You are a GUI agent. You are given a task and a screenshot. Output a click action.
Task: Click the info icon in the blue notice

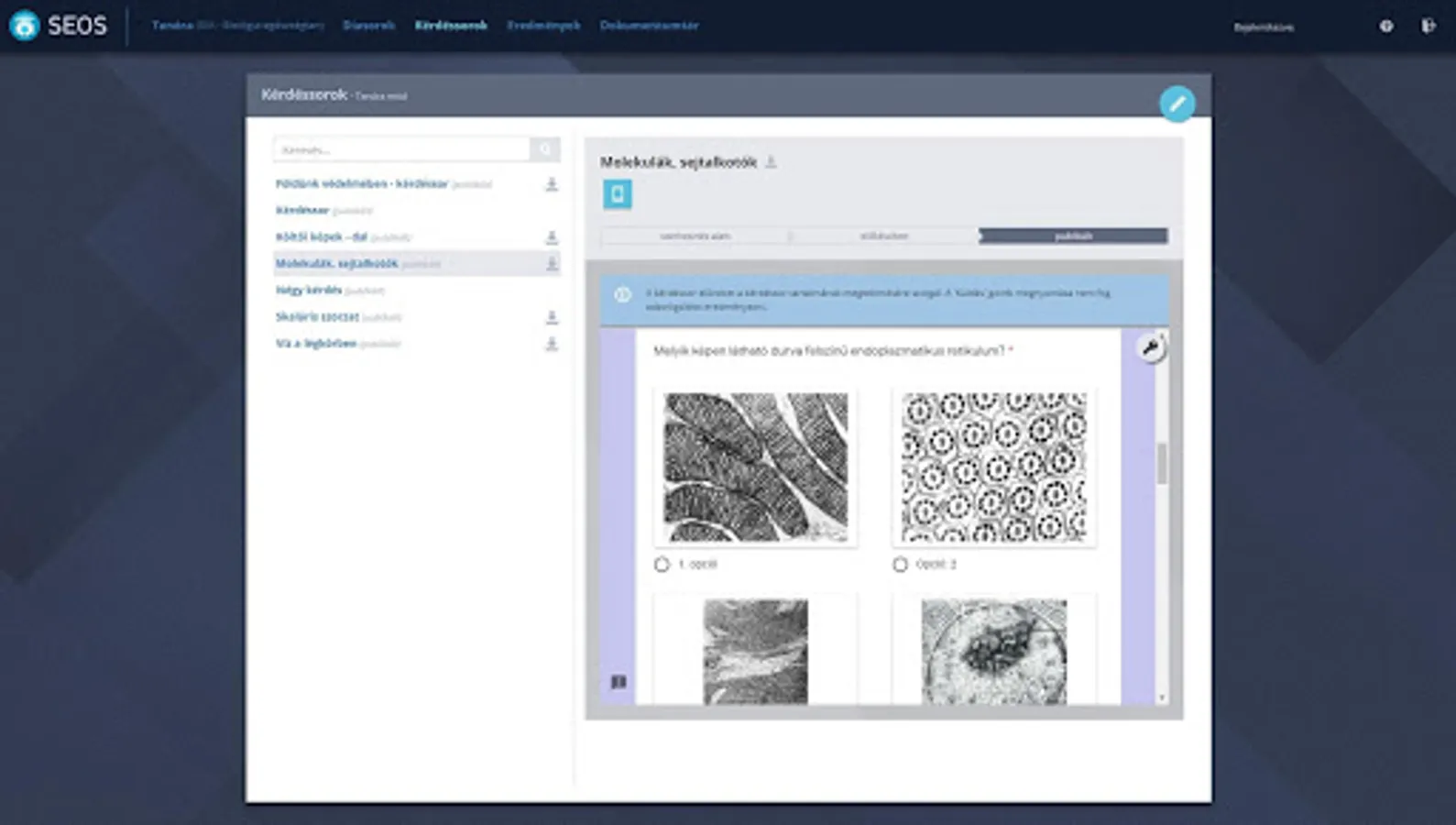(622, 294)
